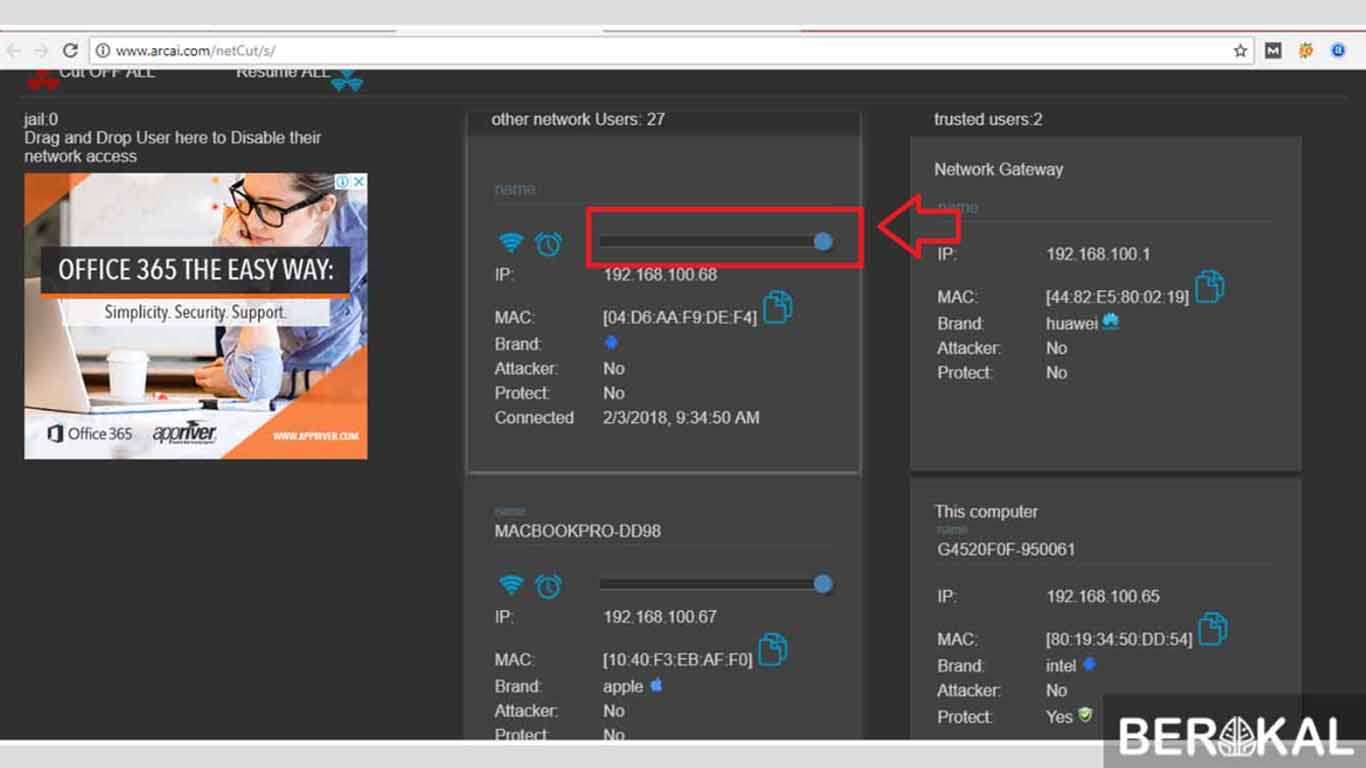Screen dimensions: 1366x768
Task: Toggle network access via MACBOOKPRO-DD98 WiFi icon
Action: tap(511, 585)
